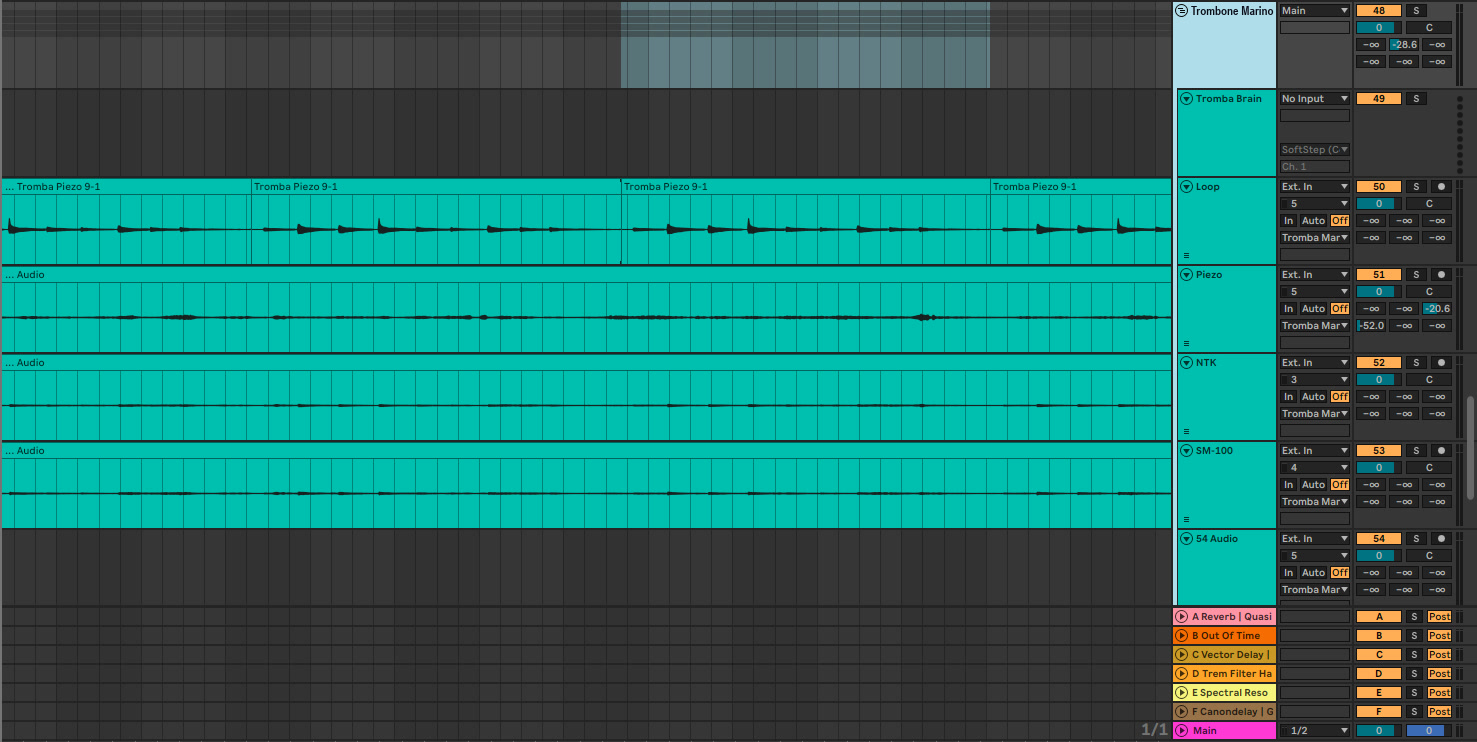Set Piezo monitor to Auto
The height and width of the screenshot is (742, 1477).
pyautogui.click(x=1313, y=309)
